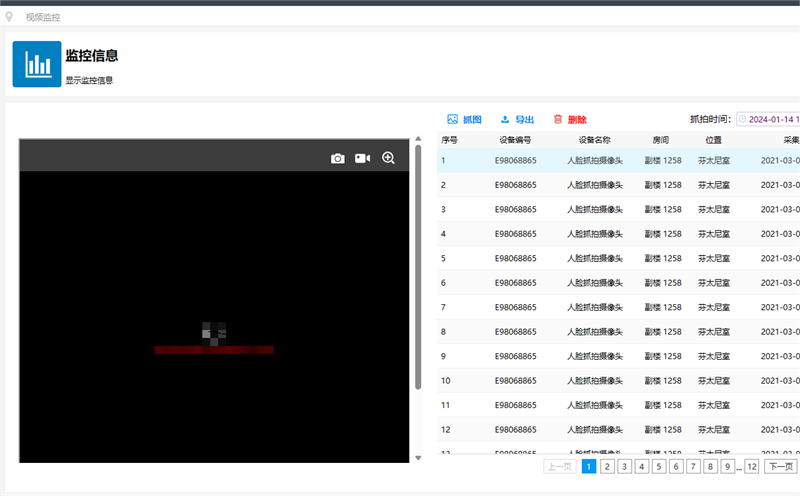Click the 视频监控 breadcrumb item
Screen dimensions: 800x496
tap(43, 17)
